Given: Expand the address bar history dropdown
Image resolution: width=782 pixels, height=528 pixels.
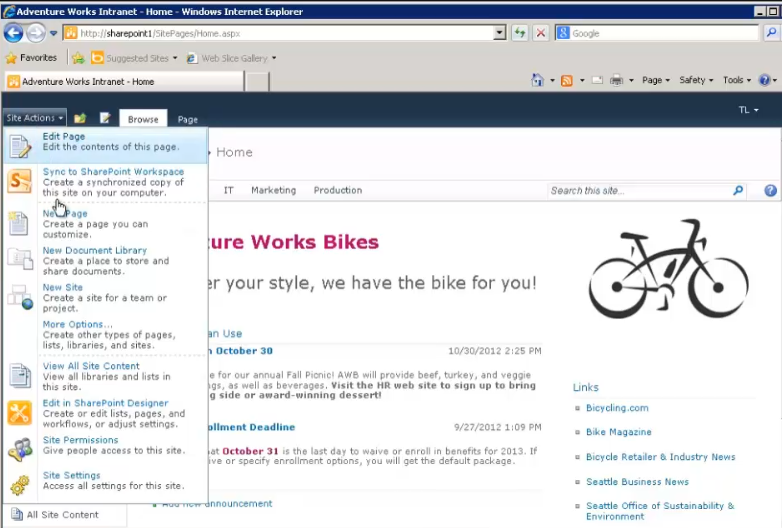Looking at the screenshot, I should tap(500, 33).
